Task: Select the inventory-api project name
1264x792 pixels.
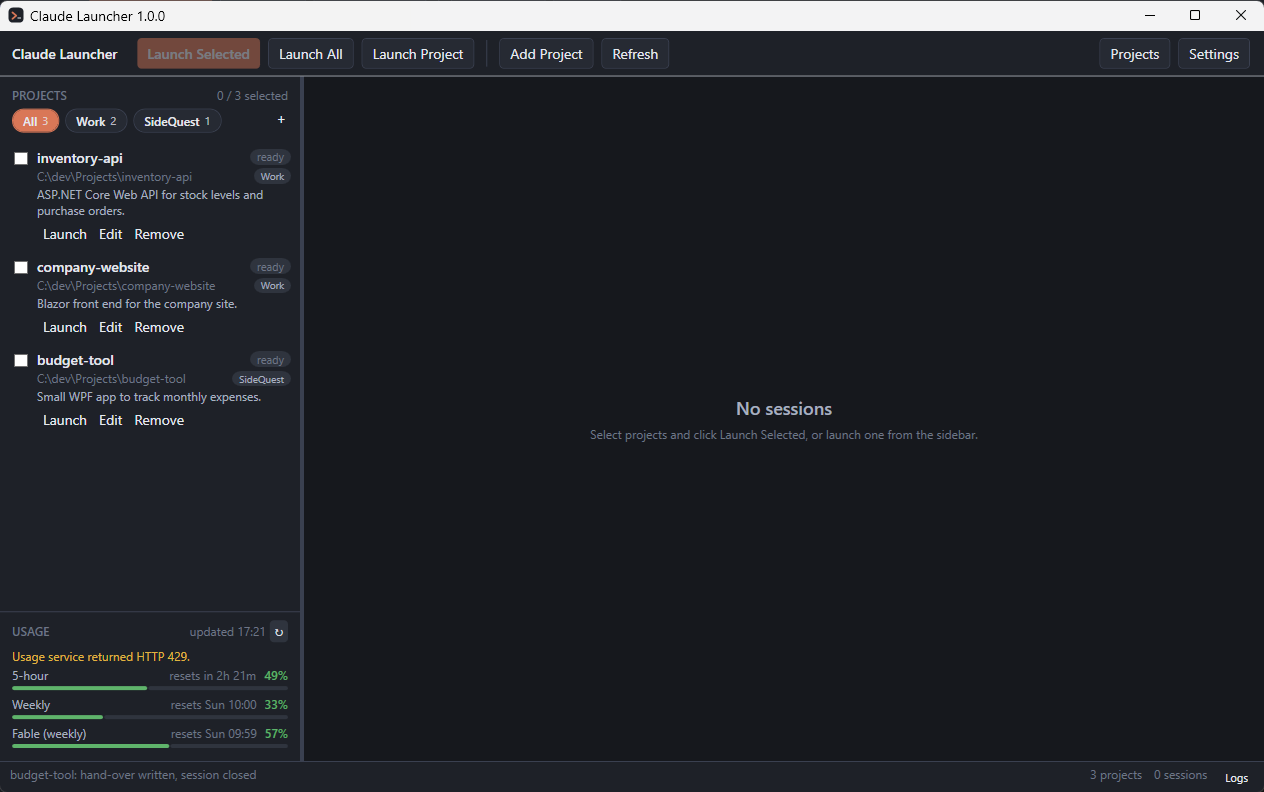Action: tap(80, 158)
